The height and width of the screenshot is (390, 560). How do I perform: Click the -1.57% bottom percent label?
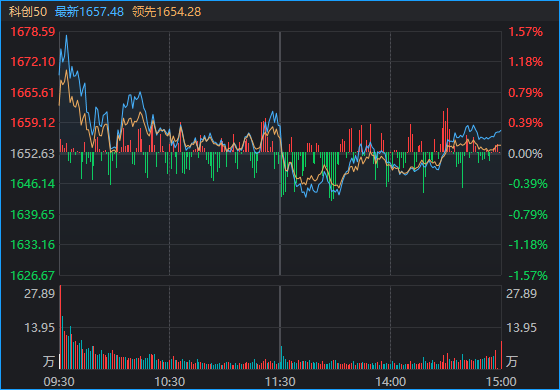point(528,275)
